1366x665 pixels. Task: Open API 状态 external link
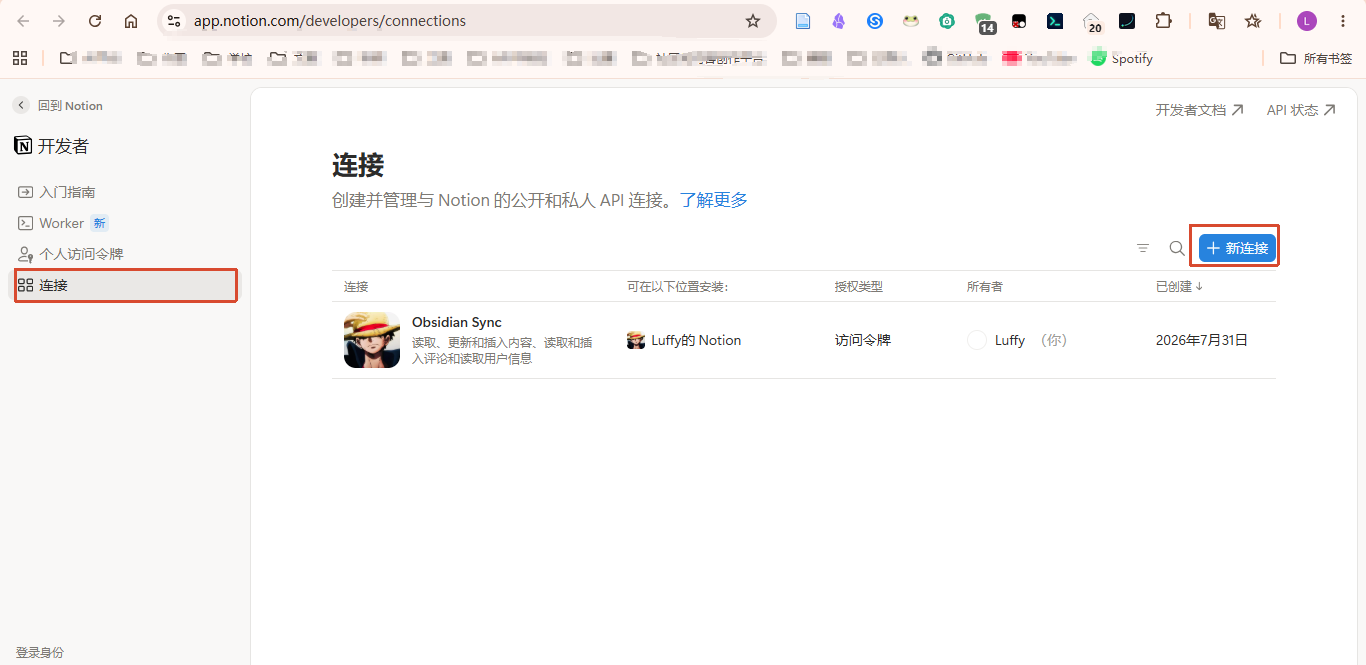[1301, 110]
